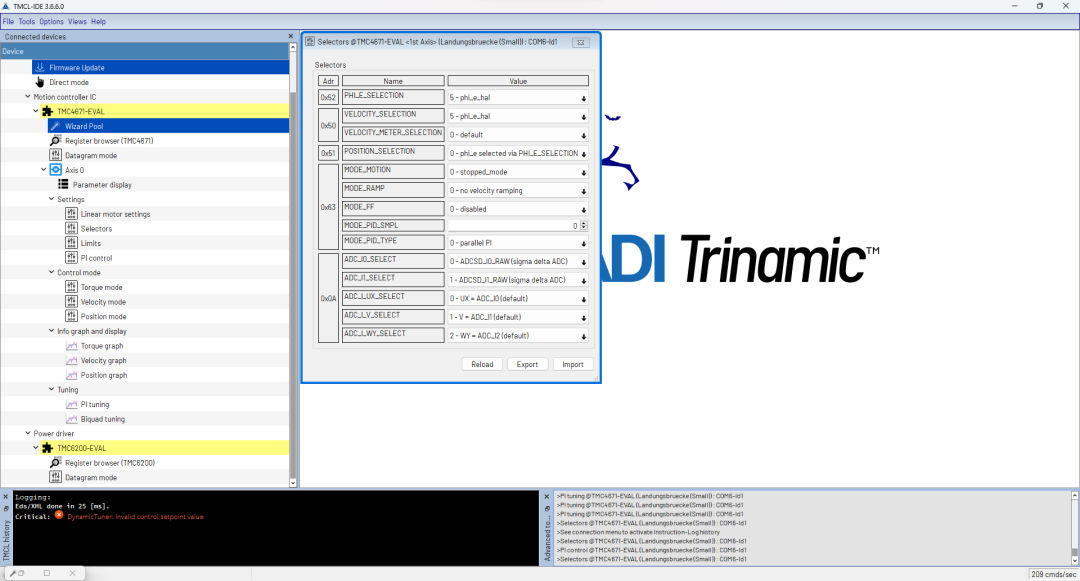1080x581 pixels.
Task: Open the ADC_I_V_SELECT dropdown
Action: (518, 317)
